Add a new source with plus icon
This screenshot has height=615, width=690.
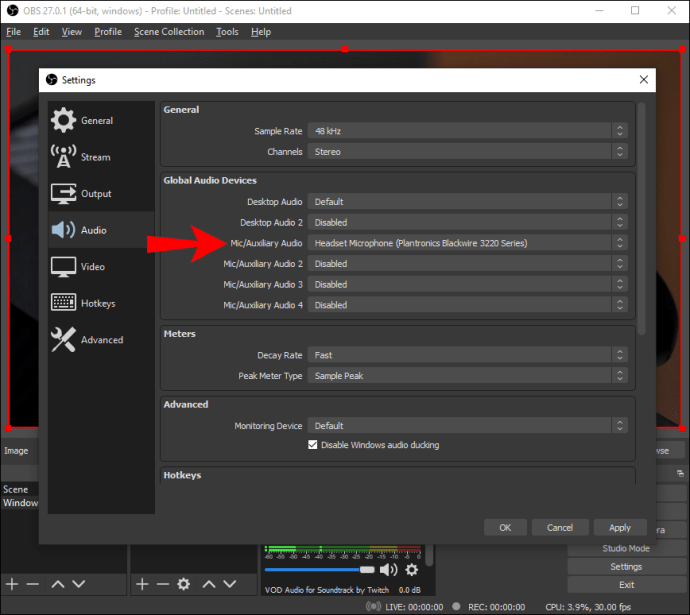click(x=142, y=584)
